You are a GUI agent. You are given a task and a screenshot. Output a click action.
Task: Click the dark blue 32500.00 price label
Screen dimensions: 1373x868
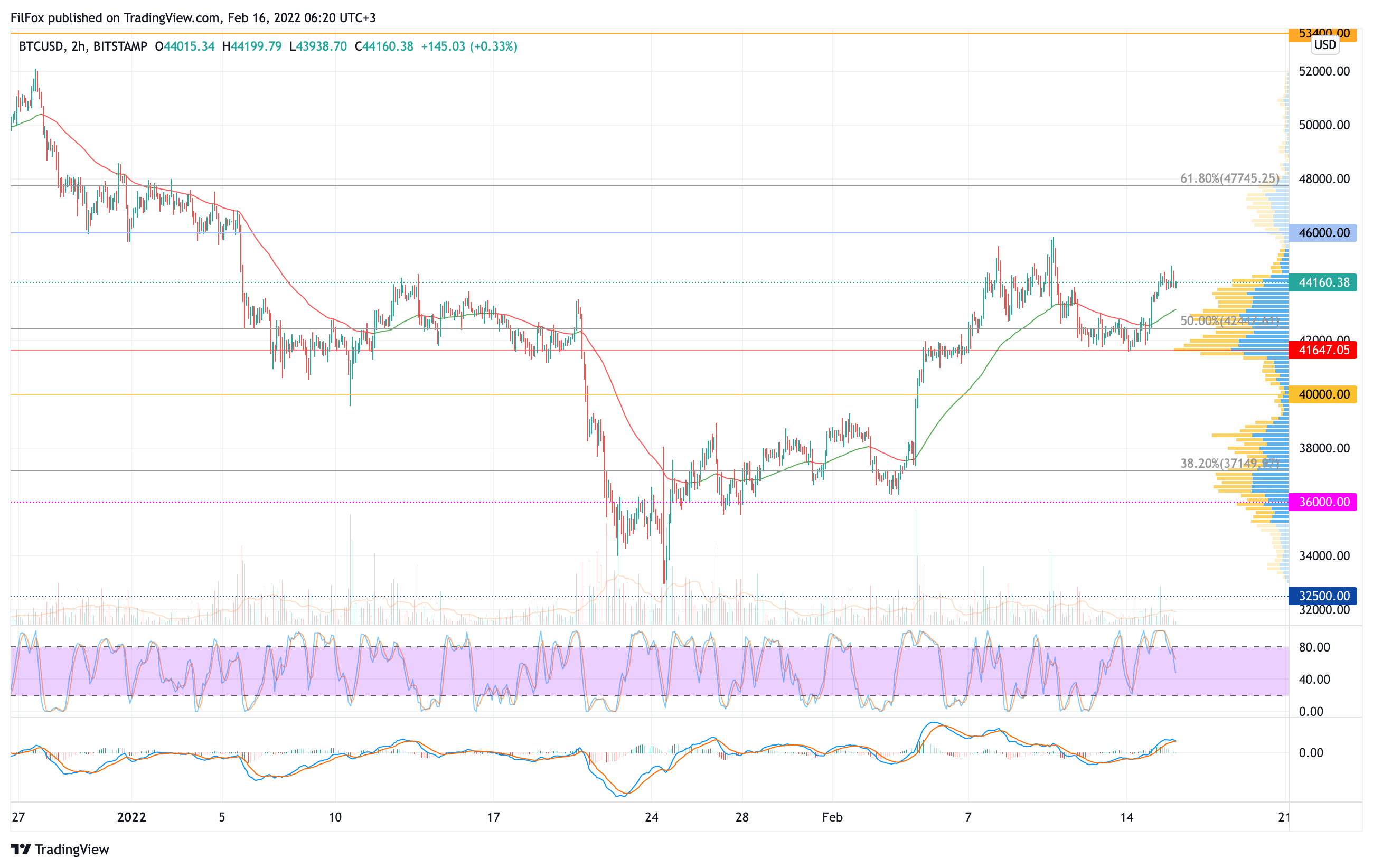click(1323, 596)
